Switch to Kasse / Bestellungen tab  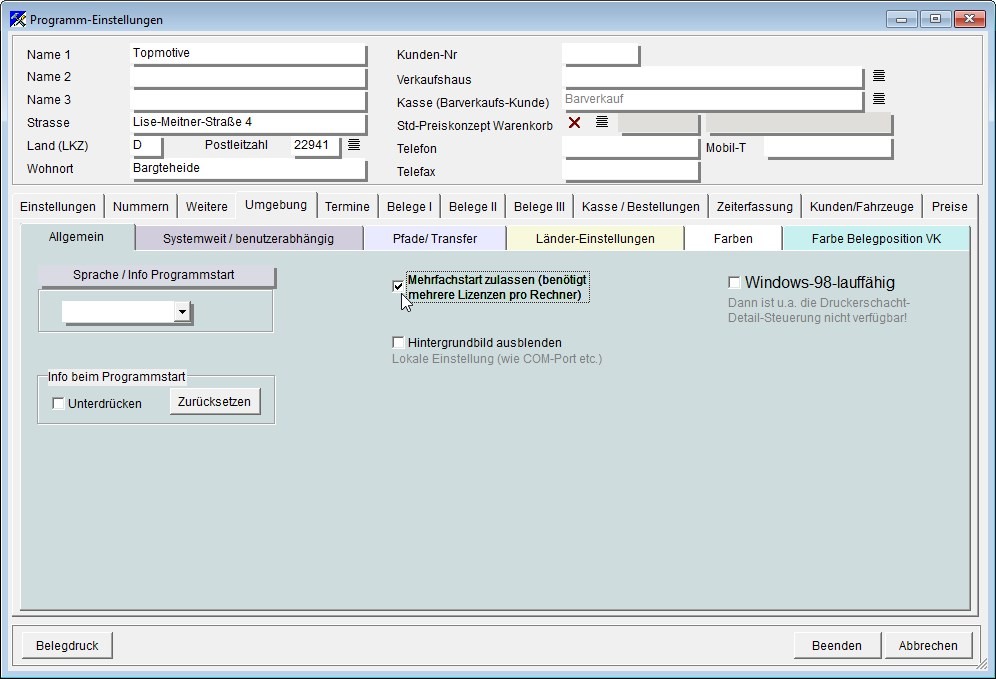point(640,206)
